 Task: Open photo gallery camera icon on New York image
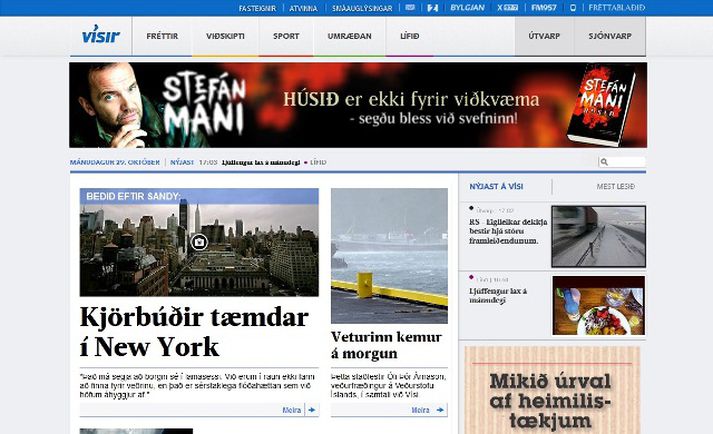(x=199, y=242)
